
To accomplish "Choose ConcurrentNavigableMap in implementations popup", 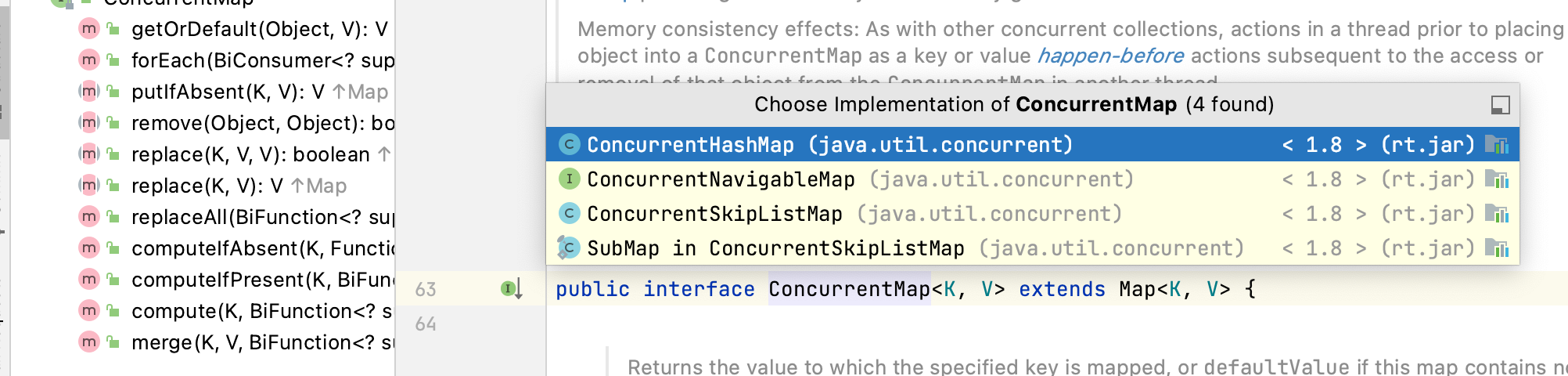I will click(x=720, y=179).
